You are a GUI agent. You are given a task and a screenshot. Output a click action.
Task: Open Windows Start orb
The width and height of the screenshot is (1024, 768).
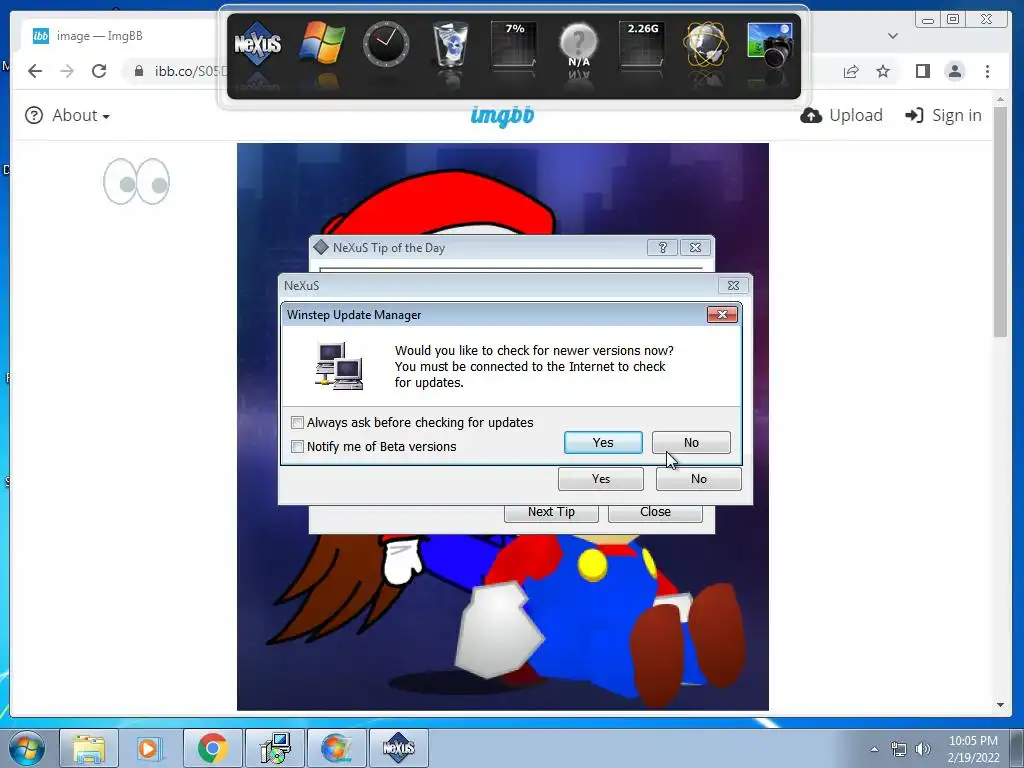click(27, 748)
